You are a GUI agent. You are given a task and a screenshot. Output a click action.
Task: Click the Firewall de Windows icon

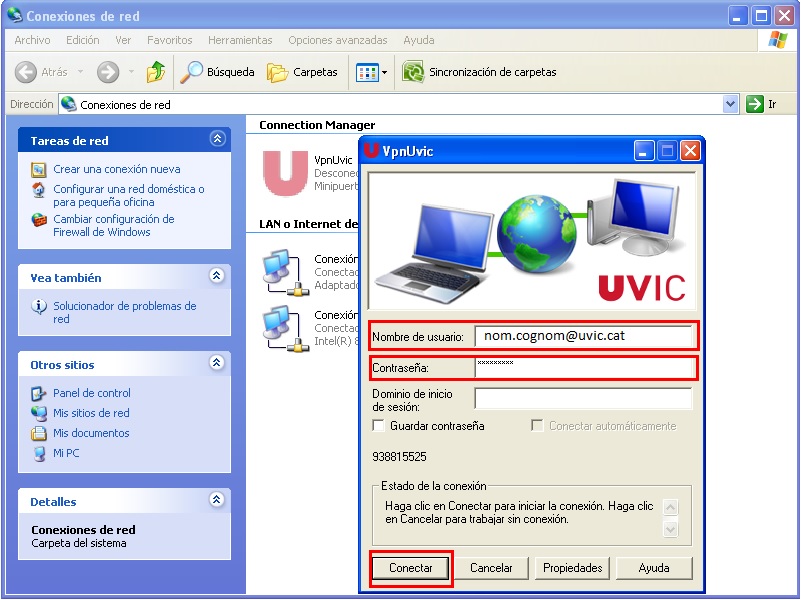pos(39,220)
